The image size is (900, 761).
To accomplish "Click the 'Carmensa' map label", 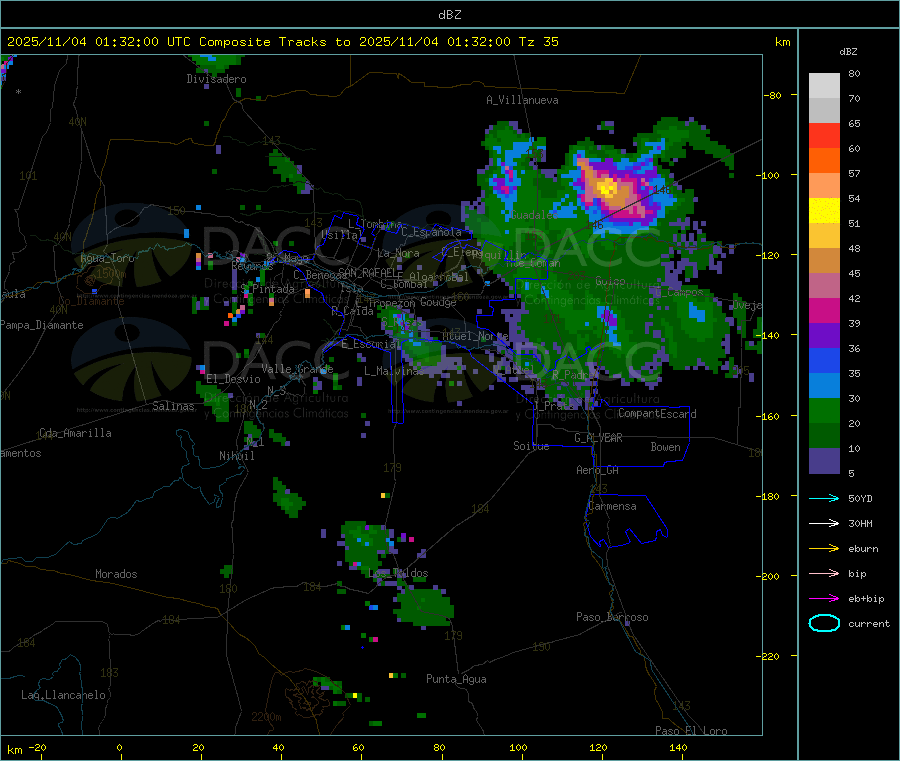I will (612, 506).
